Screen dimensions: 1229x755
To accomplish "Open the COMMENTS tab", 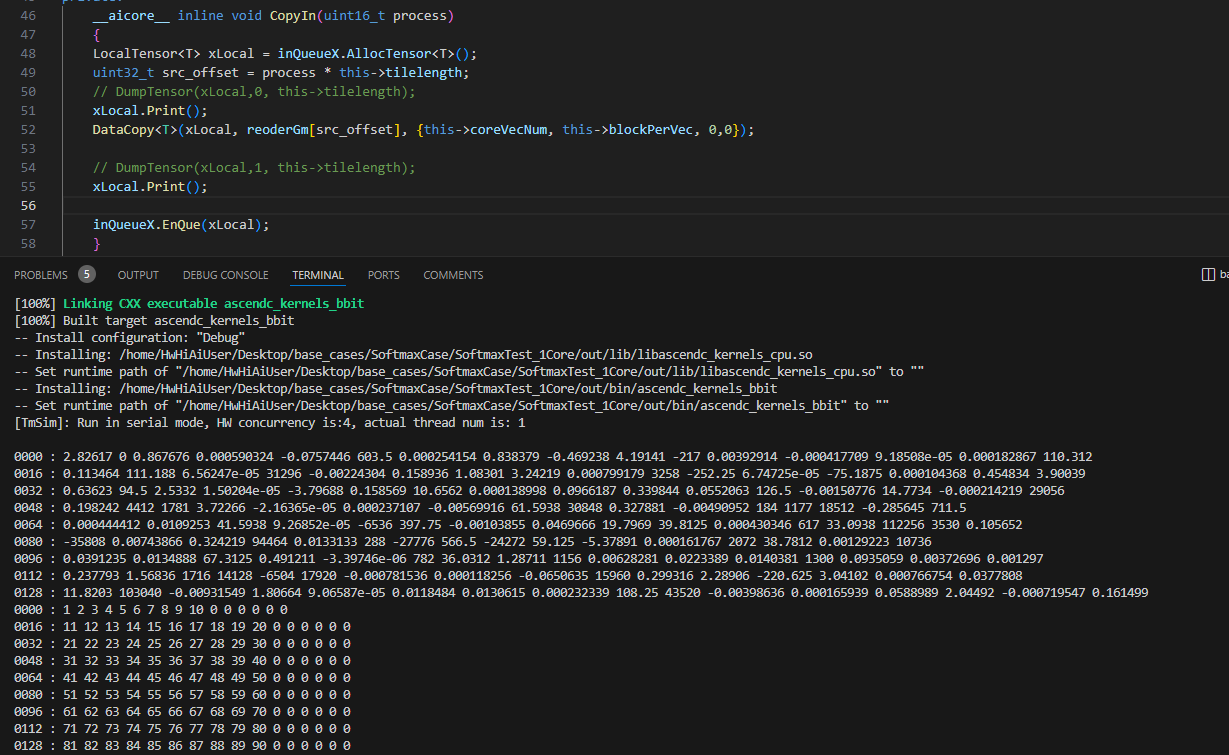I will [x=453, y=275].
